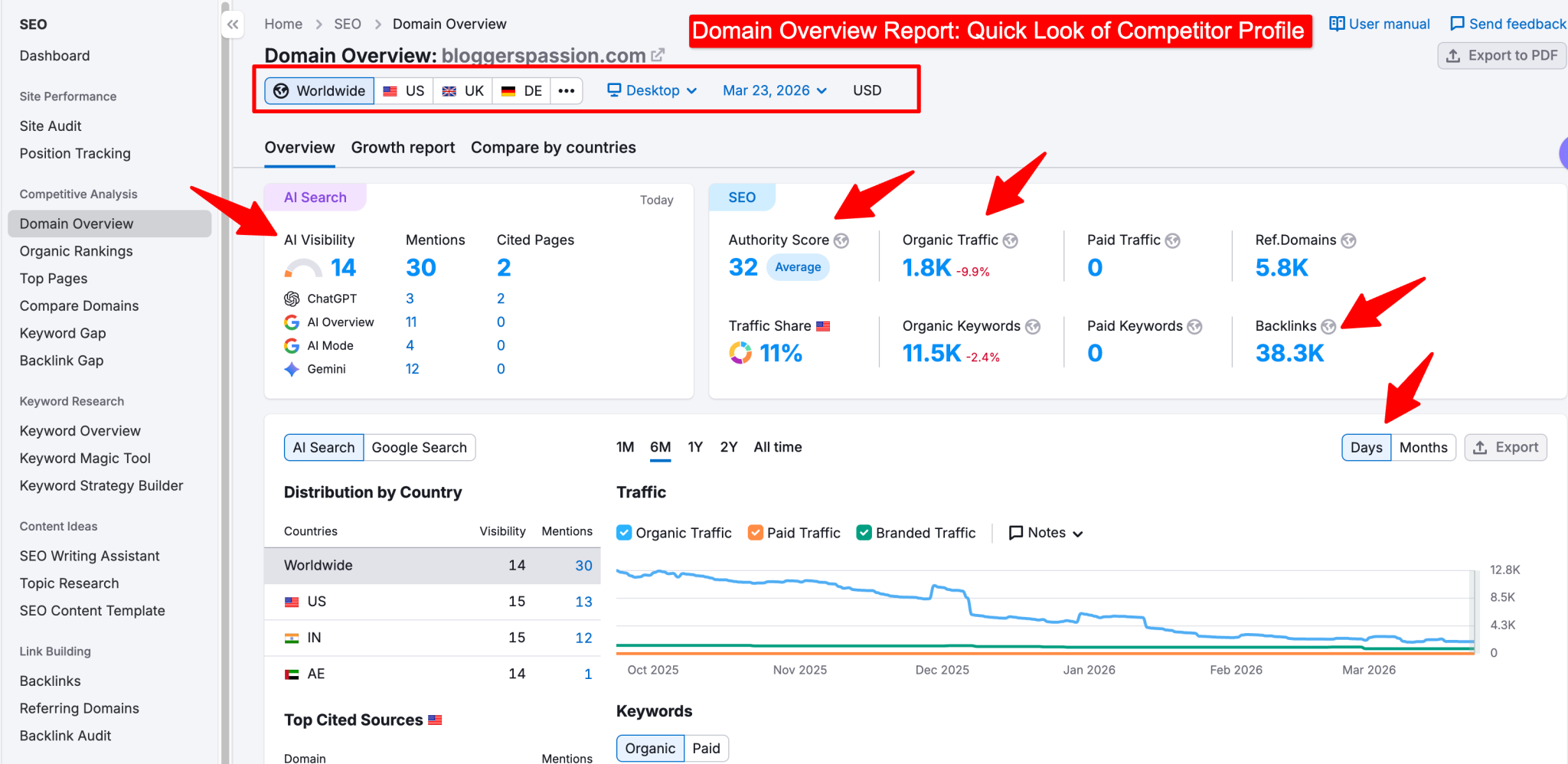
Task: Open the Backlink Gap tool in sidebar
Action: click(61, 360)
